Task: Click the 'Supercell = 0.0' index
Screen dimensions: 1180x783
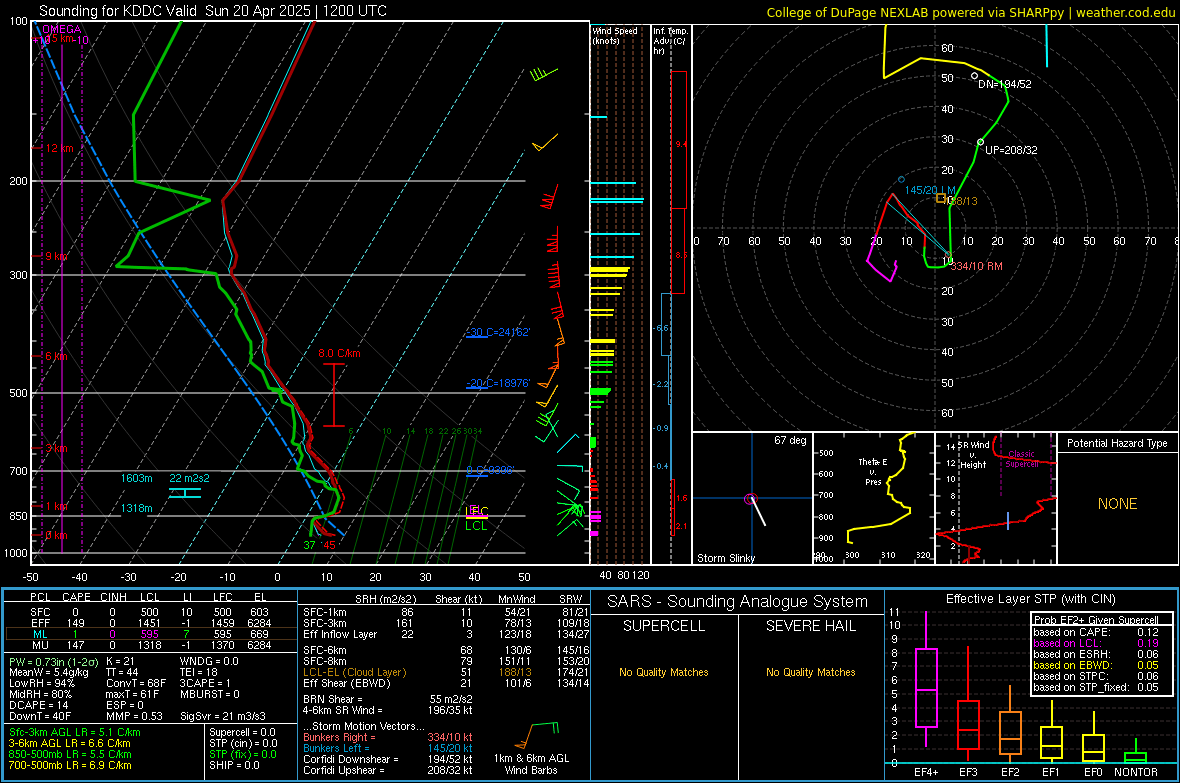Action: click(x=242, y=733)
